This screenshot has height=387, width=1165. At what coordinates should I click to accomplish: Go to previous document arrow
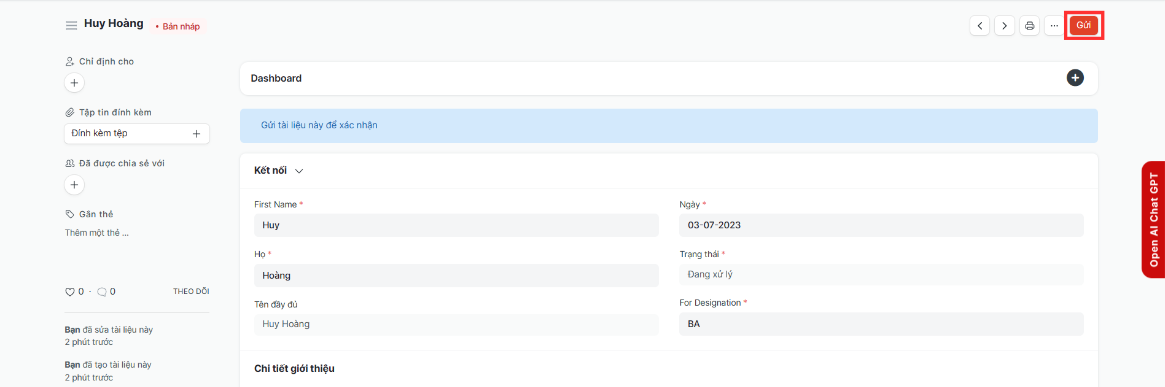[x=980, y=25]
